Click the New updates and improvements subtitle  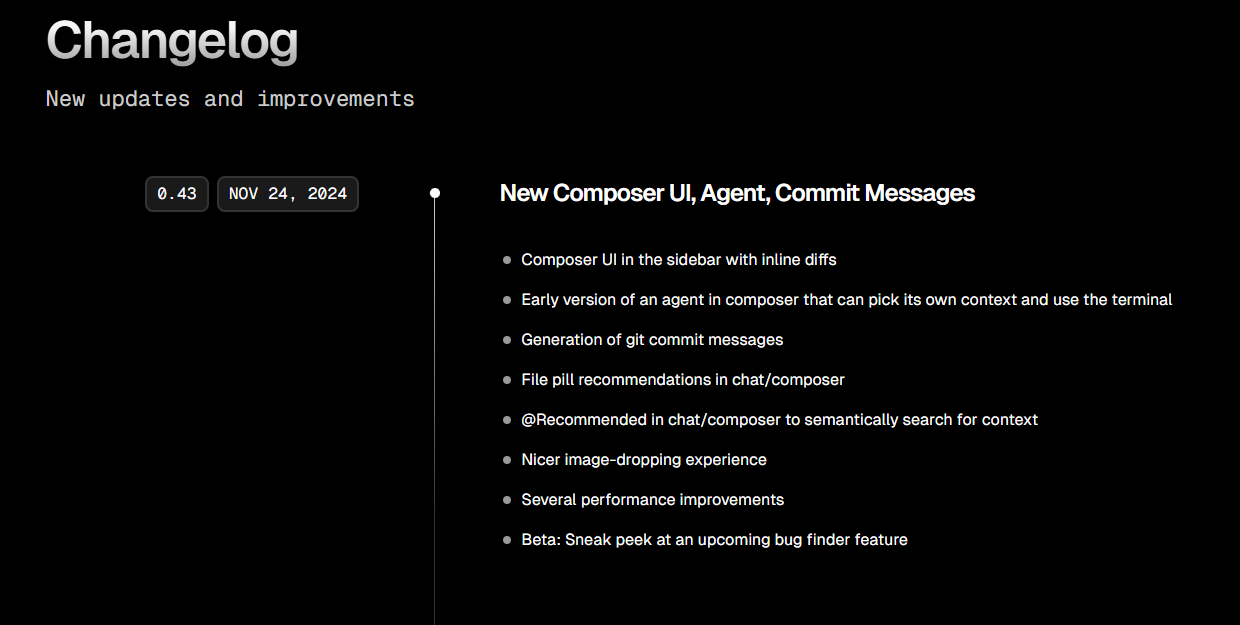(x=230, y=99)
